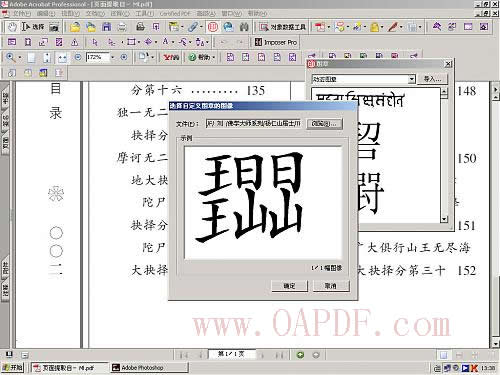Select the Hand tool in the toolbar
This screenshot has height=375, width=500.
[12, 27]
